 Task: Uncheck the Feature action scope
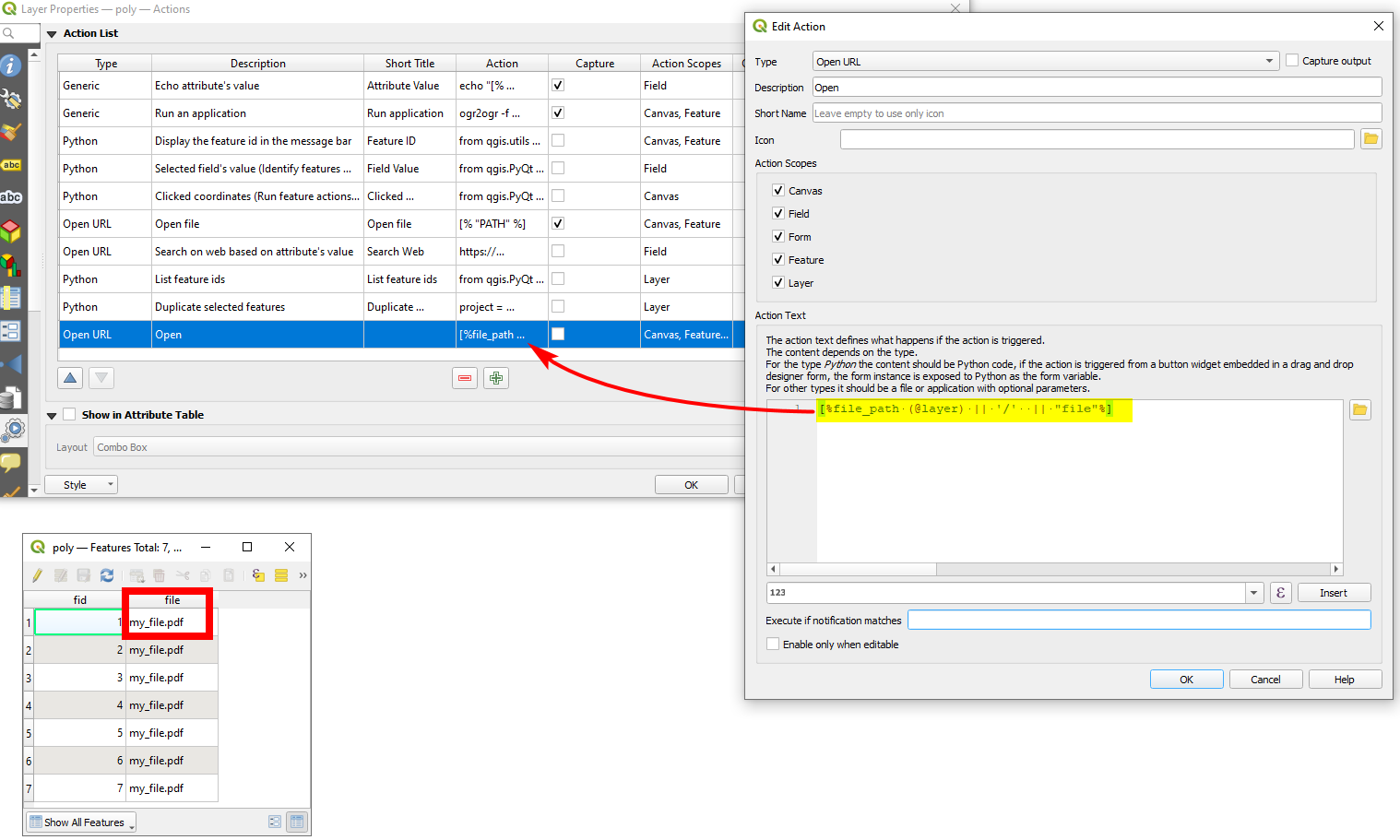point(777,259)
